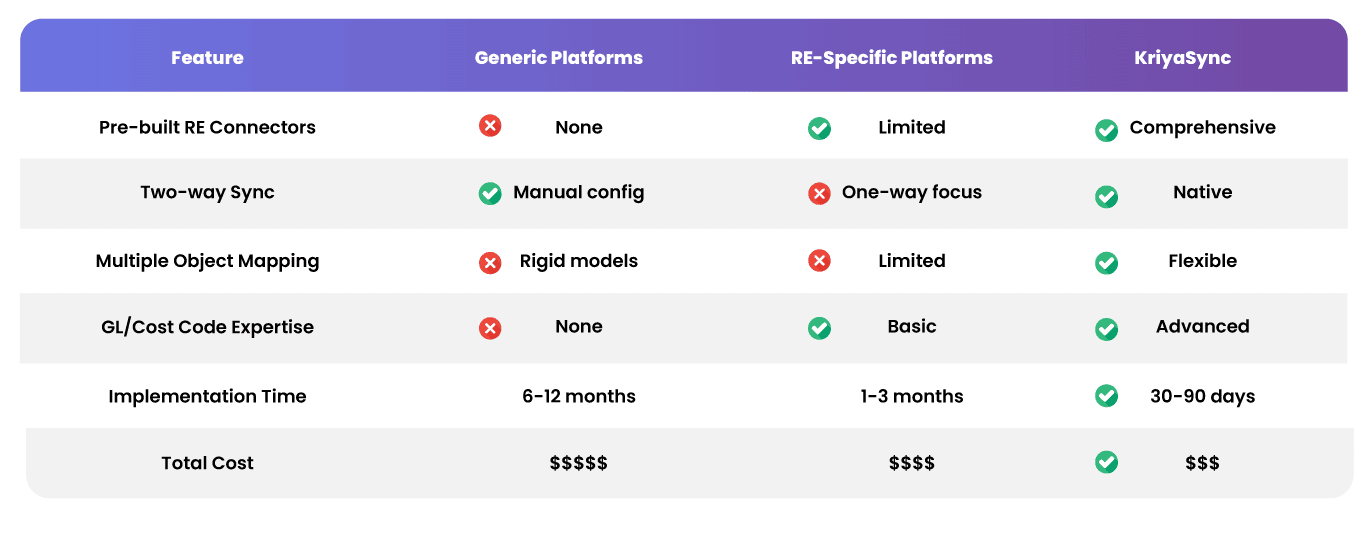
Task: Click the '6-12 months' cell
Action: pos(578,396)
